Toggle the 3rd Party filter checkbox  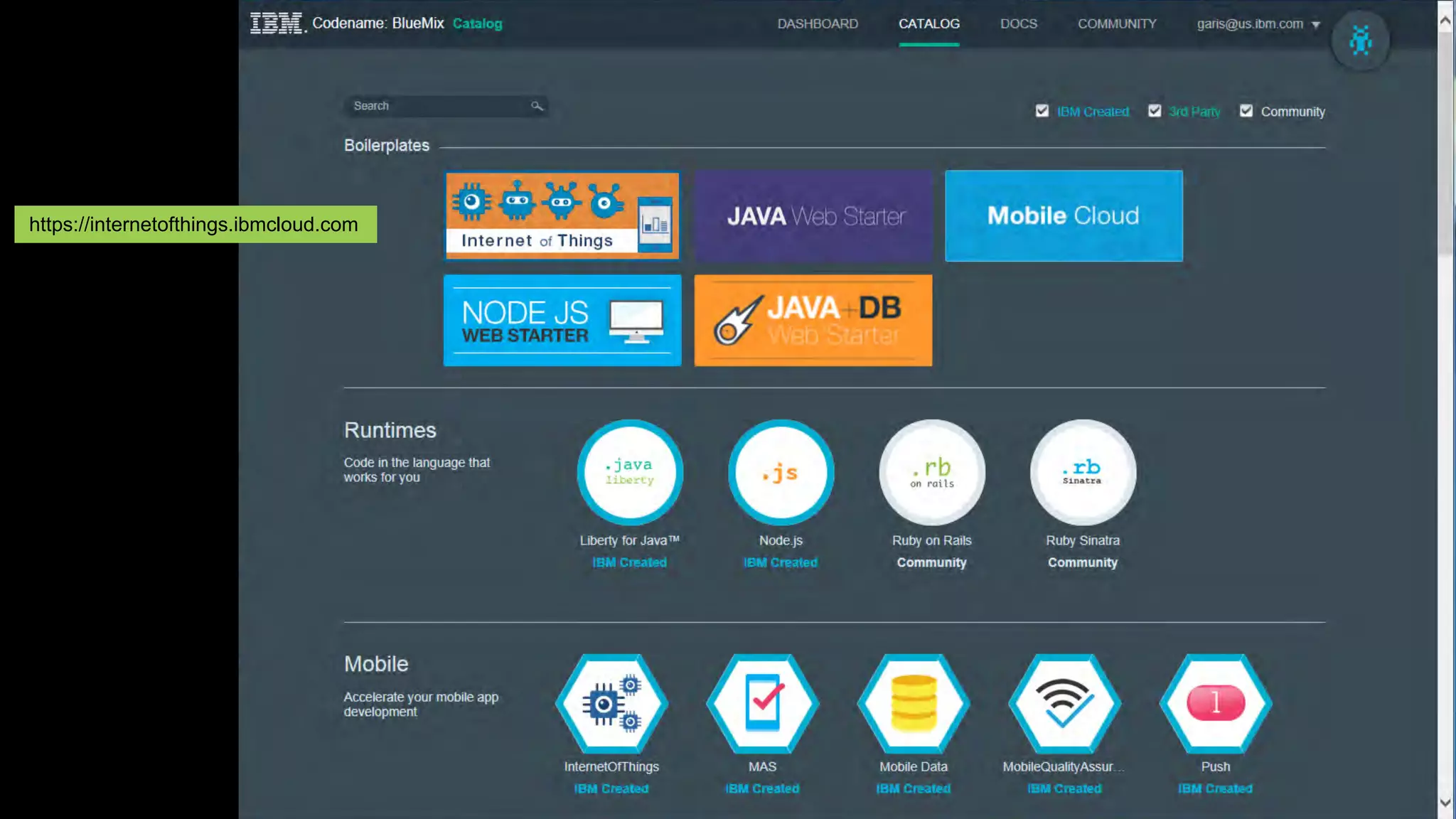click(x=1155, y=111)
